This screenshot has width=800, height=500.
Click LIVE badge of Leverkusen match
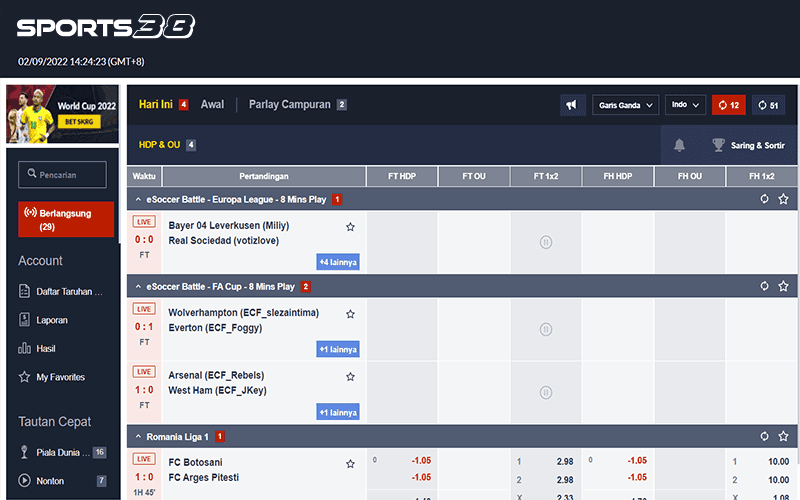(x=144, y=222)
